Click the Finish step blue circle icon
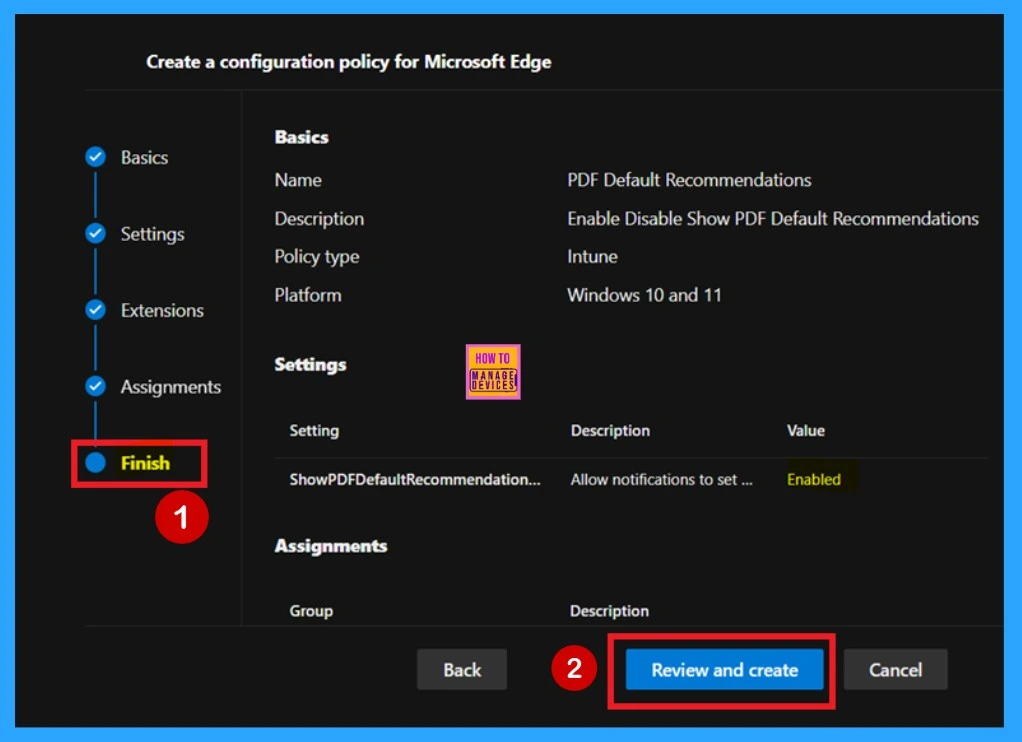 (x=95, y=462)
